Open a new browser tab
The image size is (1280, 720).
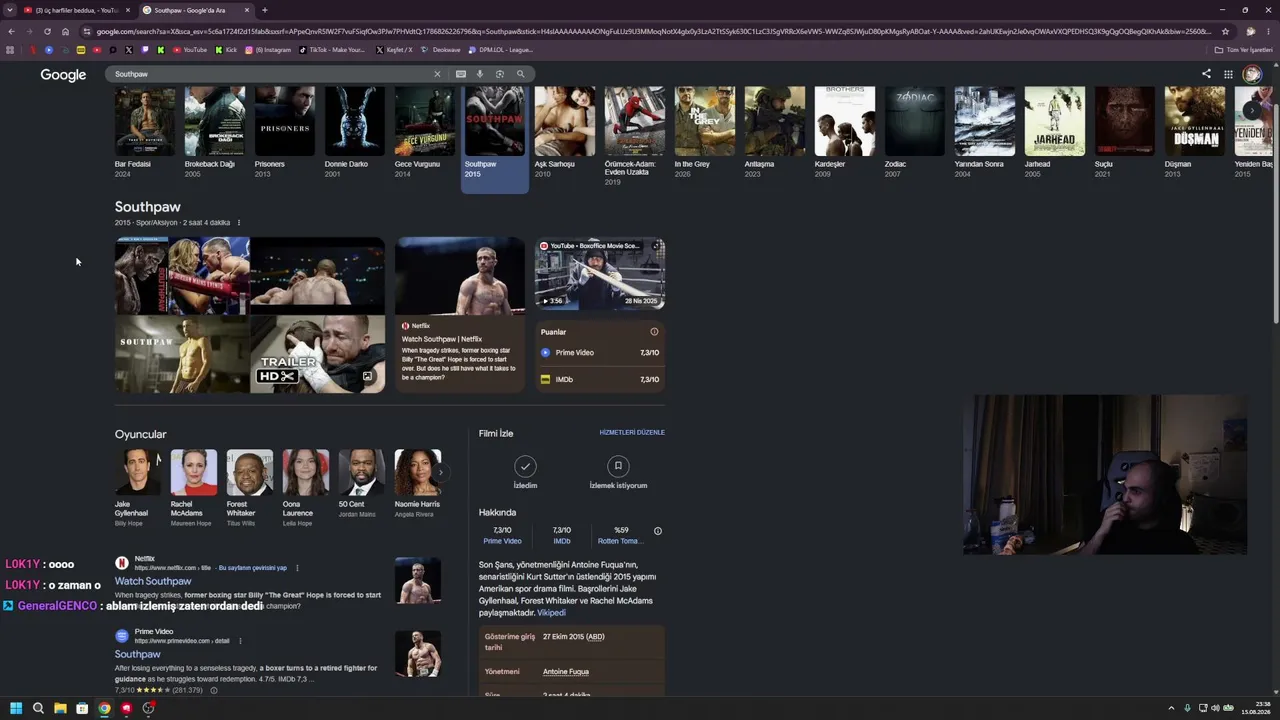264,10
